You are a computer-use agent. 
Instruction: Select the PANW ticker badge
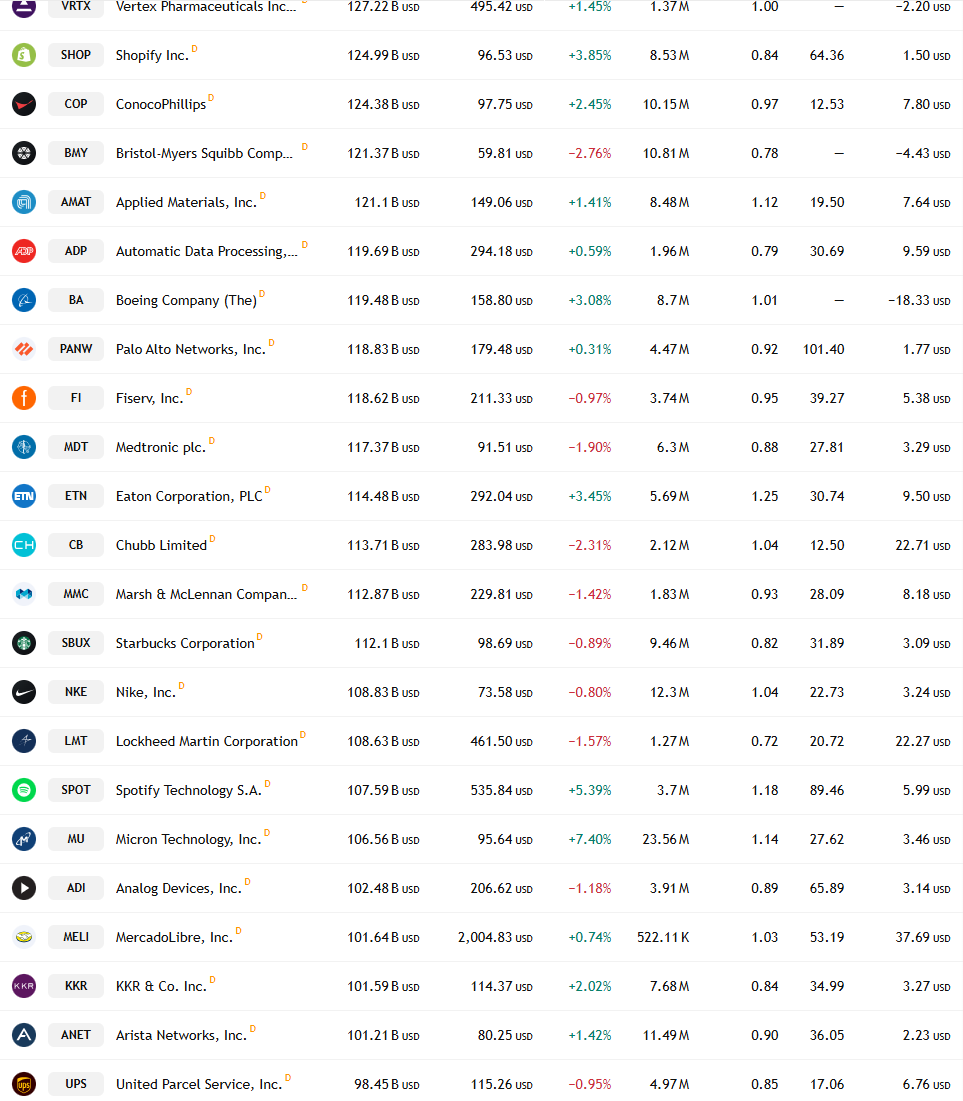(76, 349)
